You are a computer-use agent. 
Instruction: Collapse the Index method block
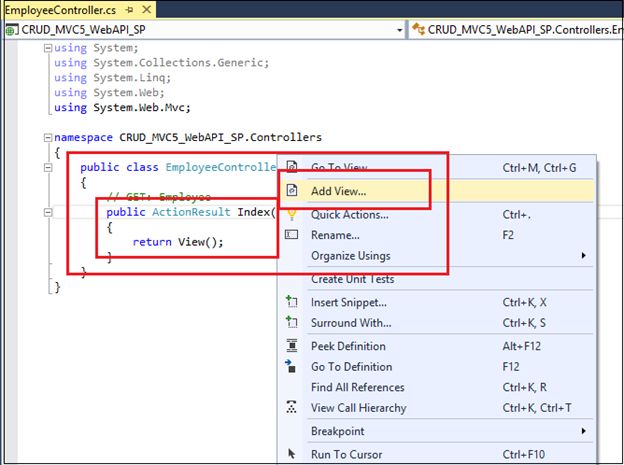pos(48,212)
